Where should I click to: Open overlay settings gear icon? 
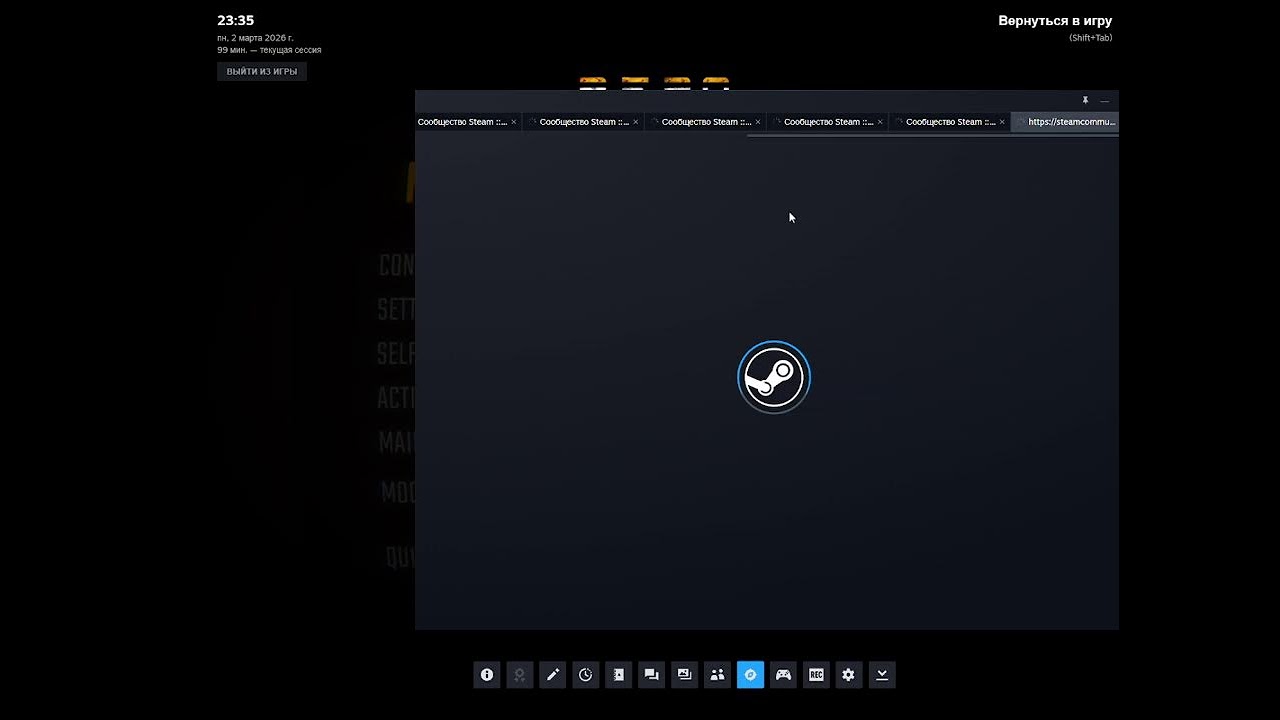coord(849,675)
